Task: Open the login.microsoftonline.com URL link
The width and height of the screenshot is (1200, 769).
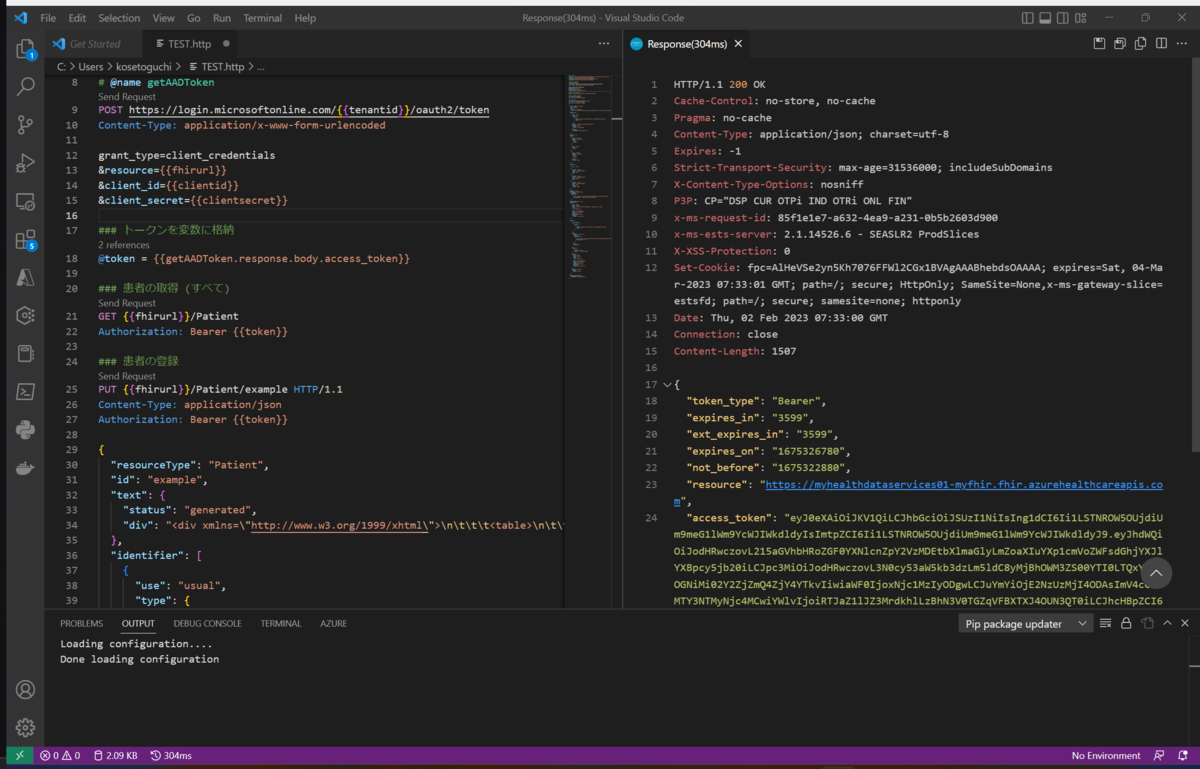Action: click(x=309, y=110)
